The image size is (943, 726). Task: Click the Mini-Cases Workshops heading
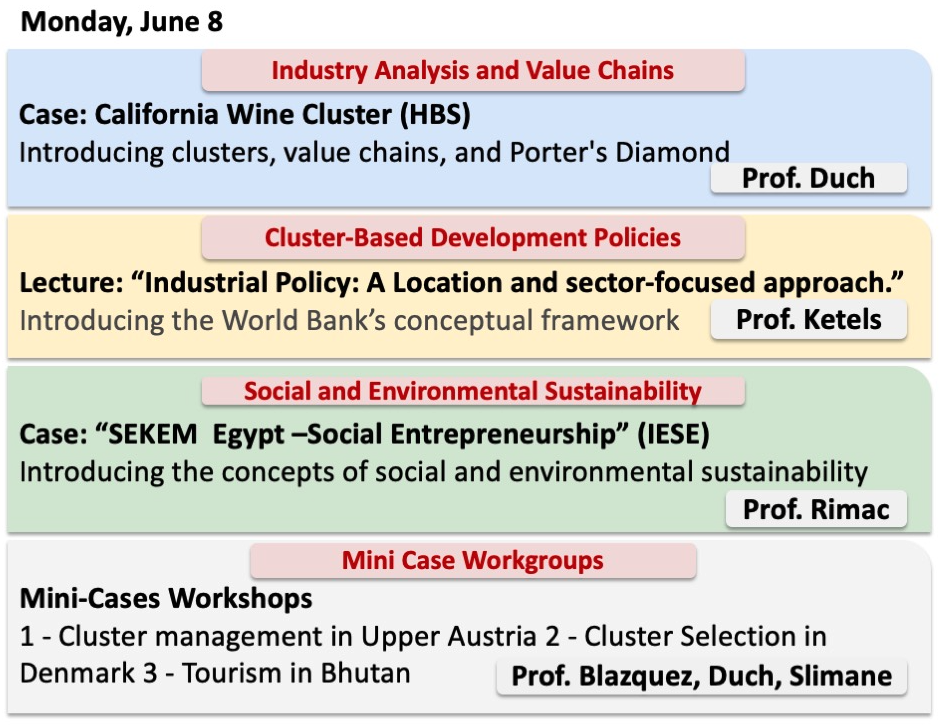pos(166,599)
